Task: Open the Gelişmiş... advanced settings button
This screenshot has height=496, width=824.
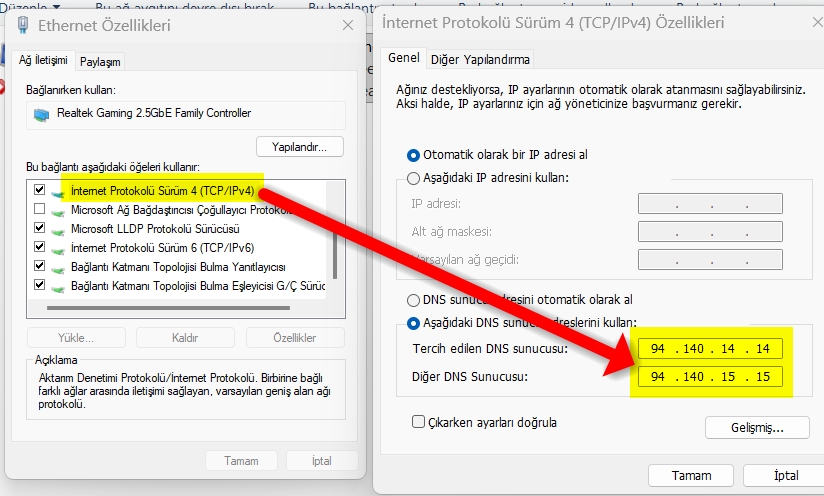Action: click(757, 428)
